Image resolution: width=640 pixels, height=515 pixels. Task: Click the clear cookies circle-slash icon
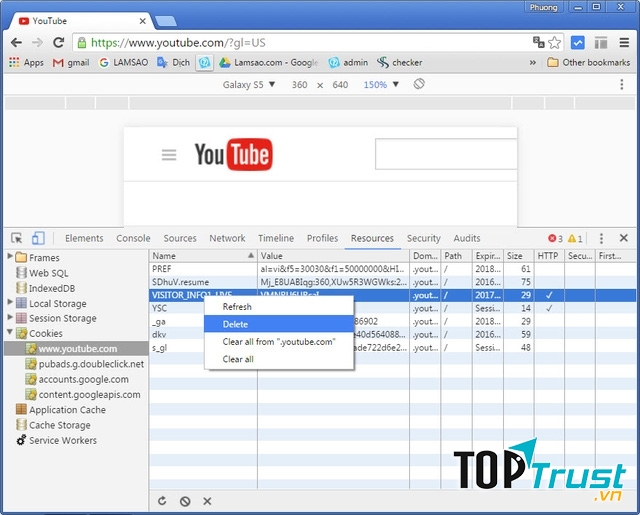click(185, 501)
